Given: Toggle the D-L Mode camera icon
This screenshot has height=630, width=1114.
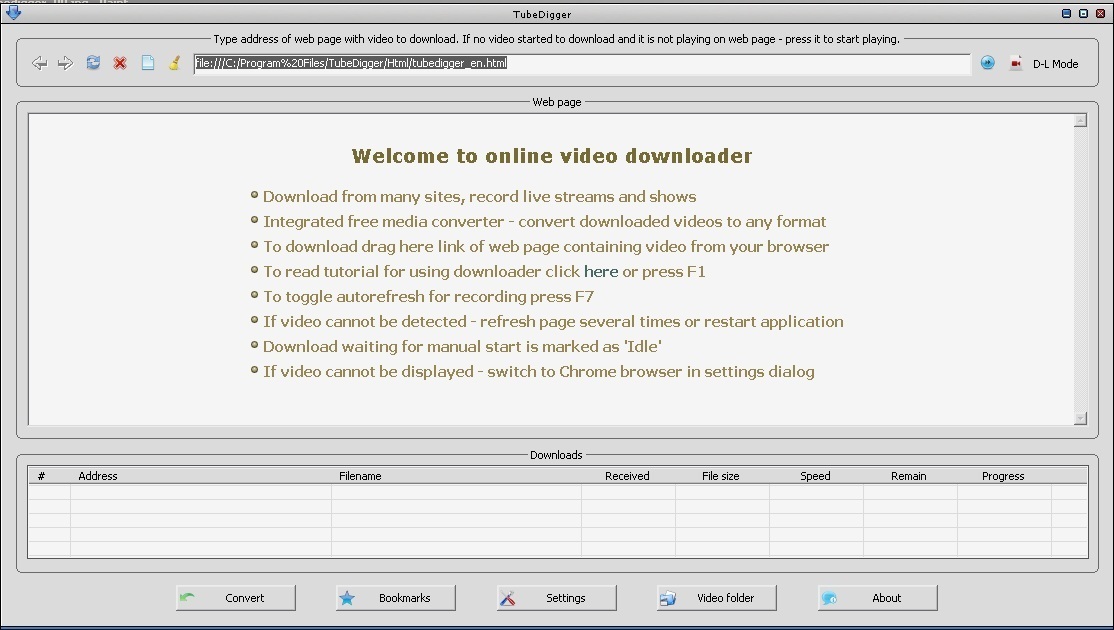Looking at the screenshot, I should pos(1016,63).
